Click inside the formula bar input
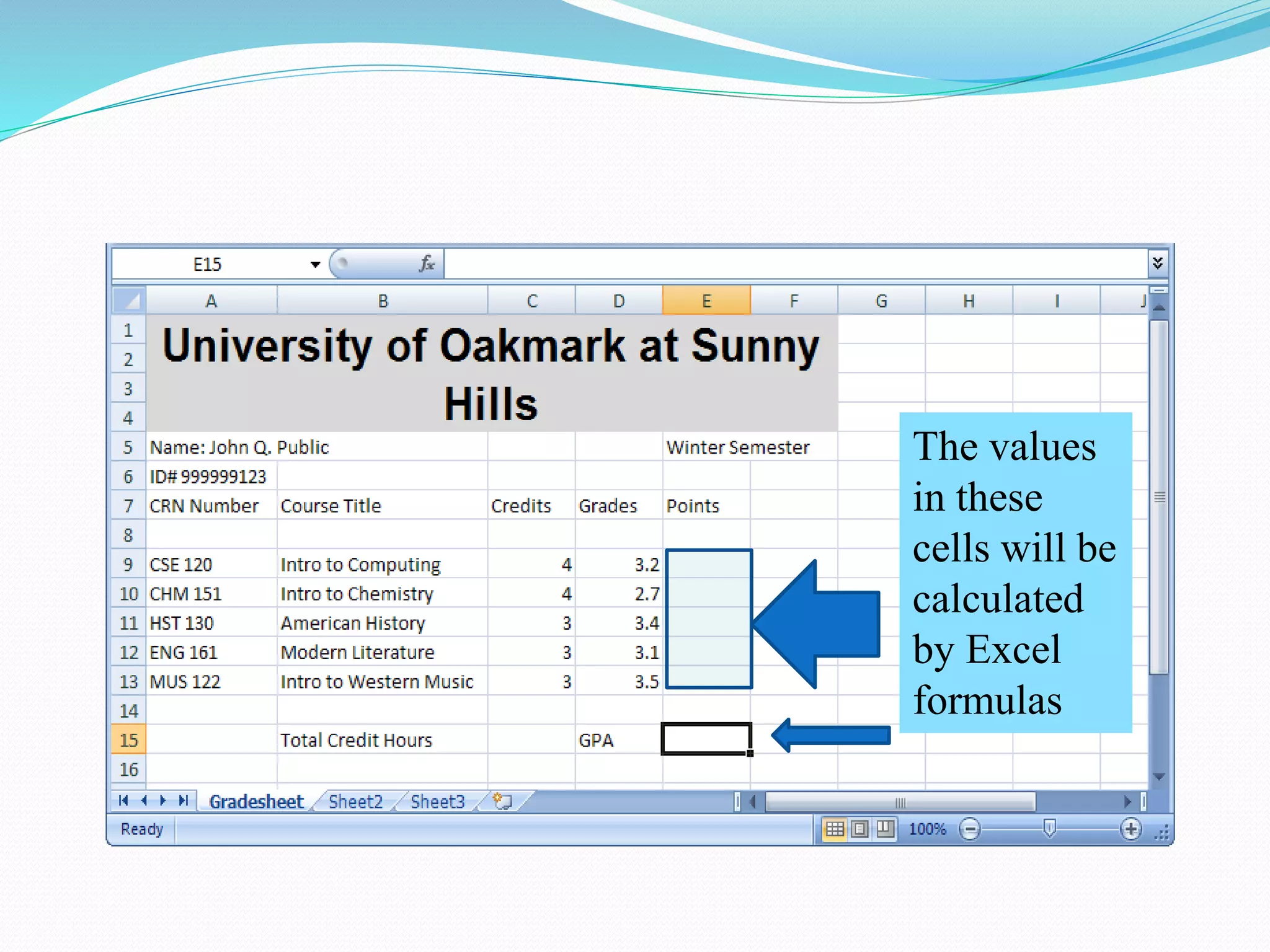Screen dimensions: 1270x952 point(796,265)
